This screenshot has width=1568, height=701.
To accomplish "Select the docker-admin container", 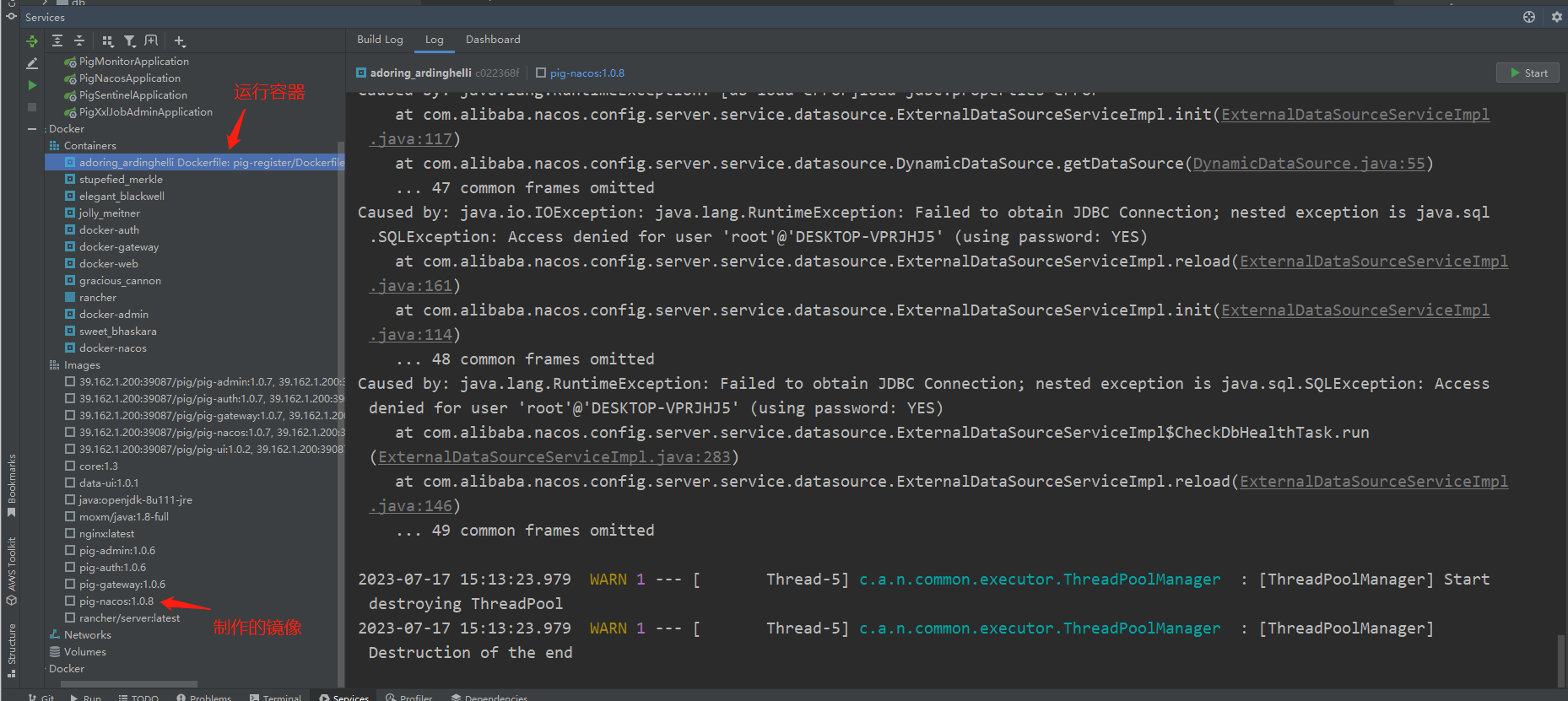I will [113, 315].
